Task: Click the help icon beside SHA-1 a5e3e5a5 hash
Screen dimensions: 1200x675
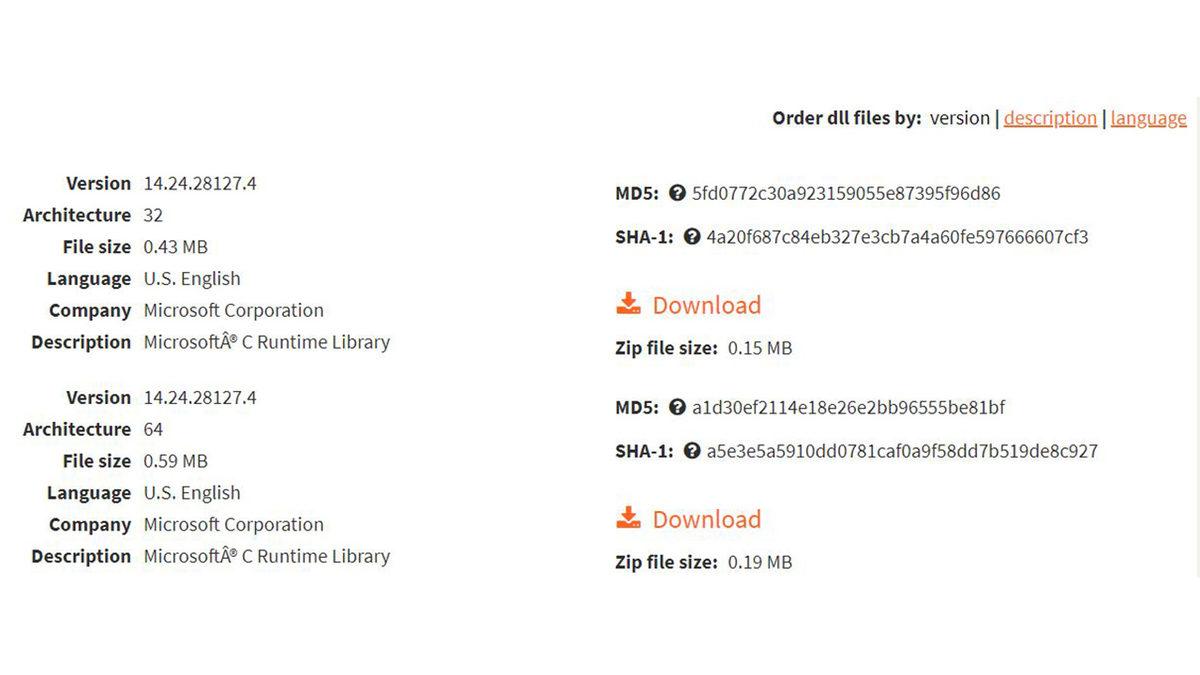Action: pos(692,451)
